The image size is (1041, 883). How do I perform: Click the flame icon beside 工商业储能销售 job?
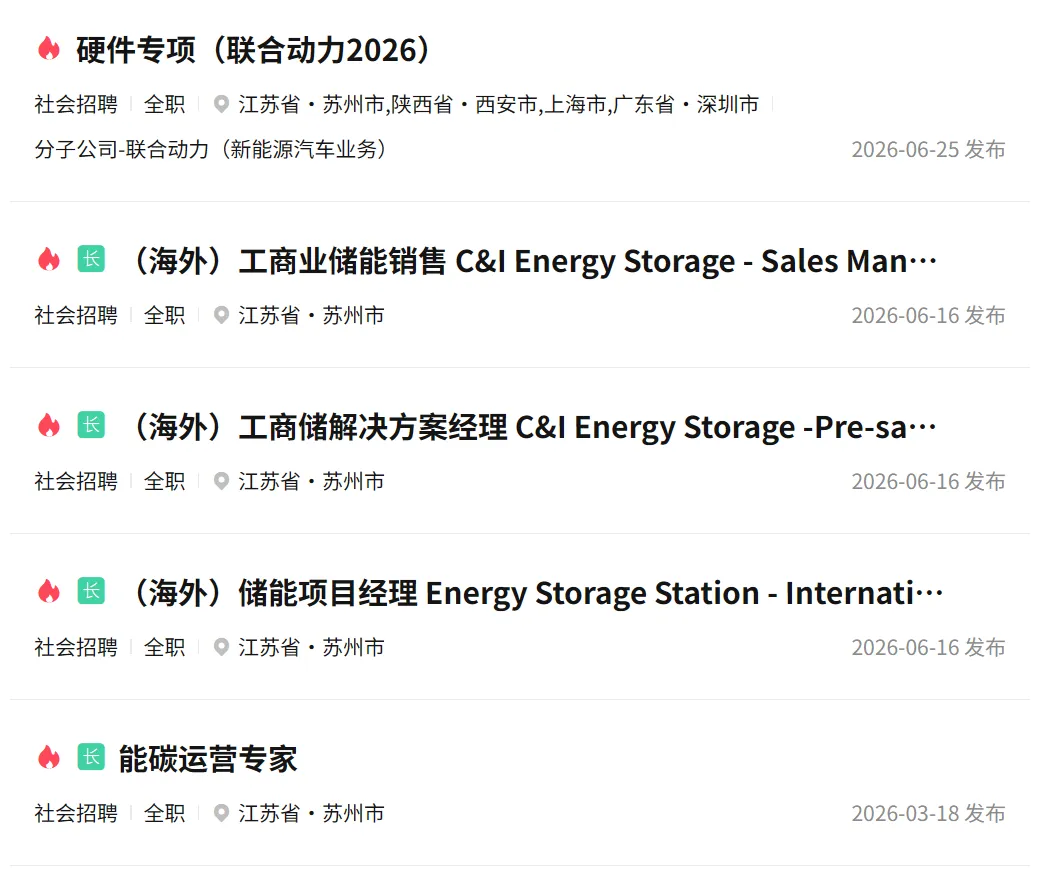click(48, 260)
